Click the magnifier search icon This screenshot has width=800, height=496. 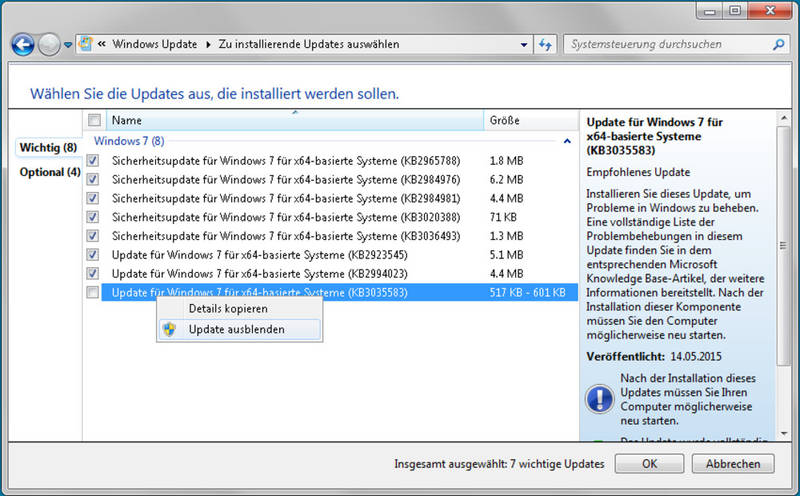click(x=779, y=44)
